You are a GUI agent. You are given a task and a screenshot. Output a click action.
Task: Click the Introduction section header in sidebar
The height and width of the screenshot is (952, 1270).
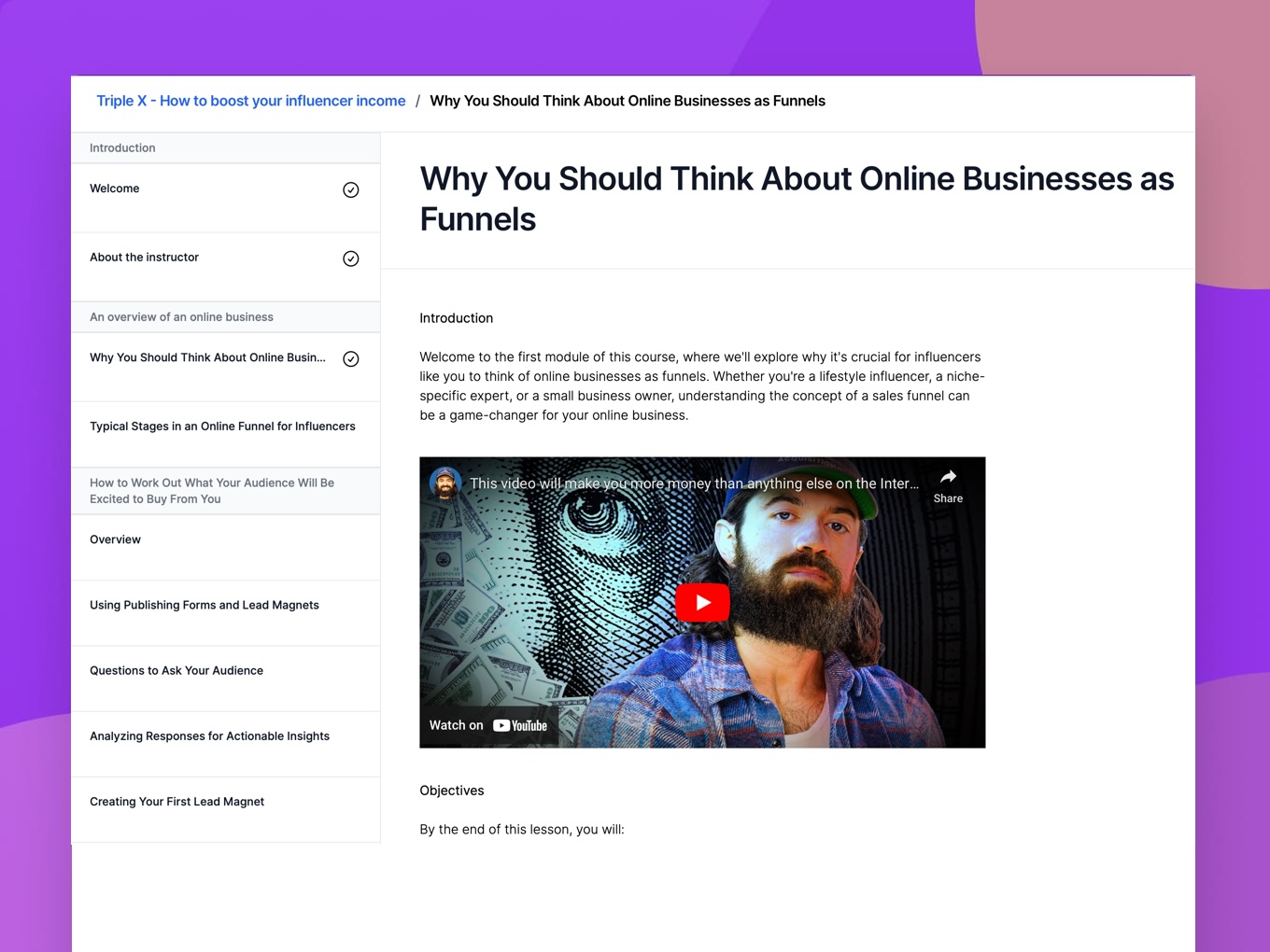point(123,148)
